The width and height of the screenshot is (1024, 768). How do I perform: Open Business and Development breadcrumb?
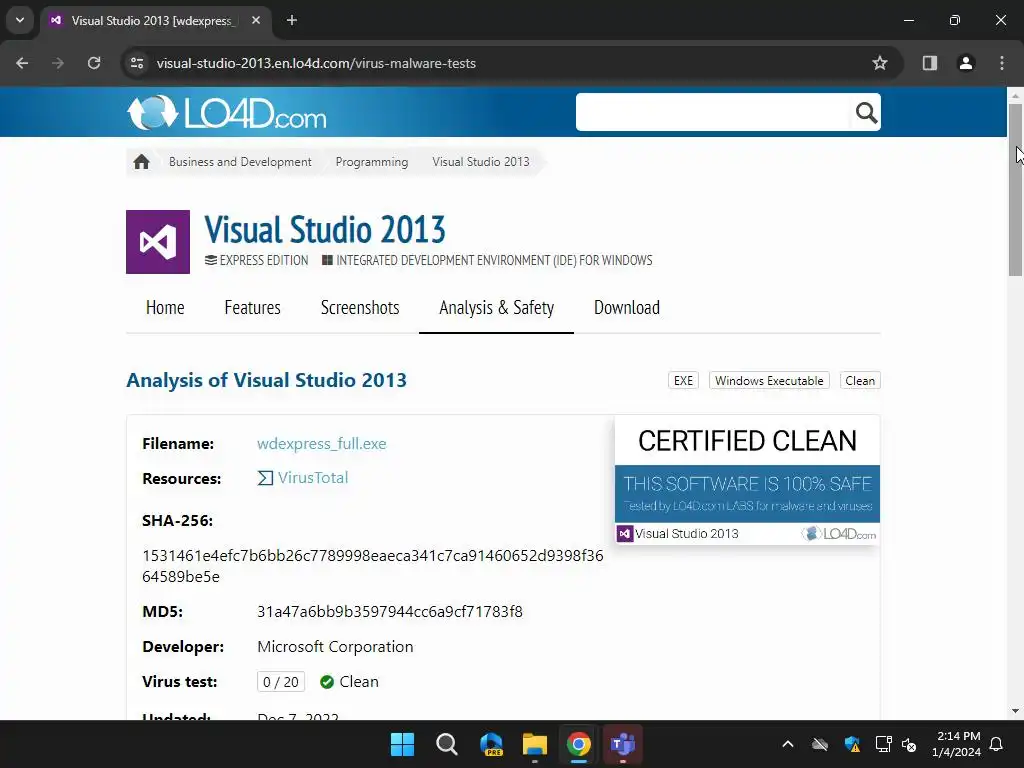(x=240, y=162)
